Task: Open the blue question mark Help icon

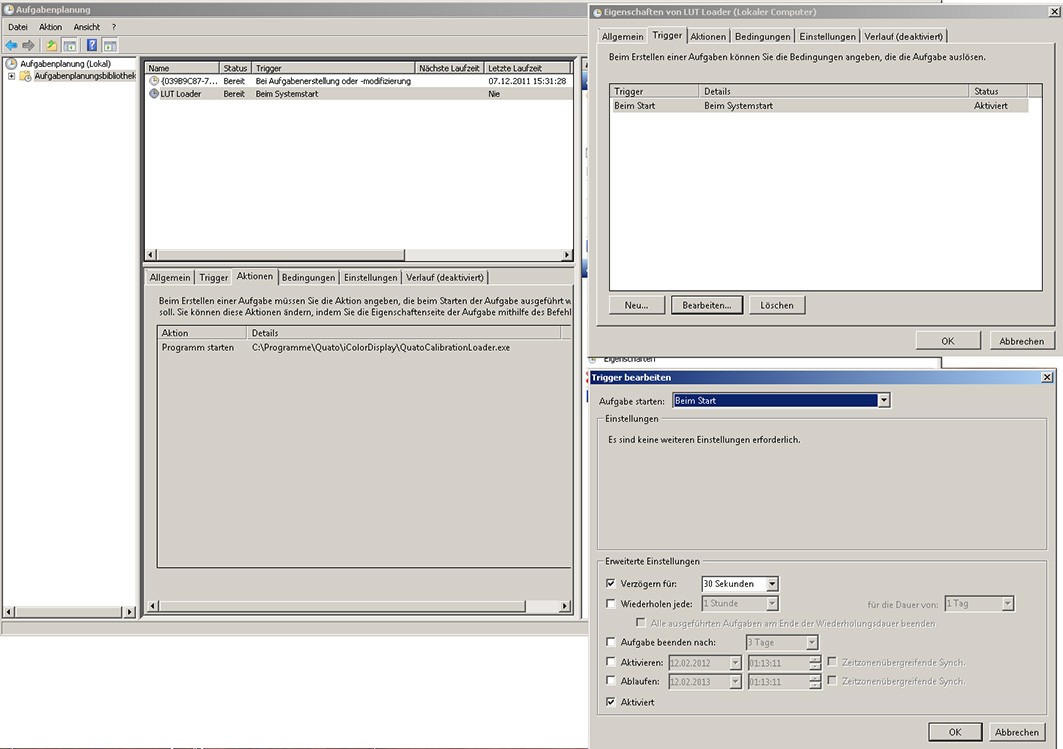Action: point(92,45)
